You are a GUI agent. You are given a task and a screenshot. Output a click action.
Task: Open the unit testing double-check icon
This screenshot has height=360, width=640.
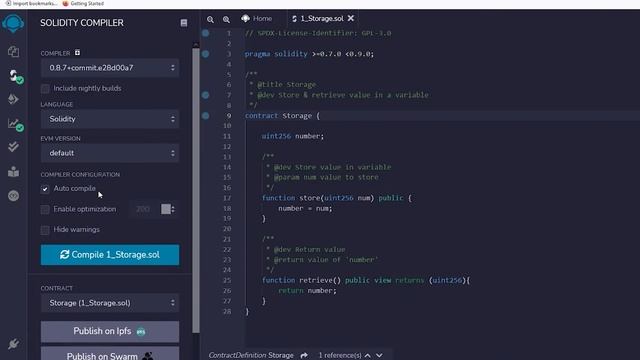click(x=13, y=147)
